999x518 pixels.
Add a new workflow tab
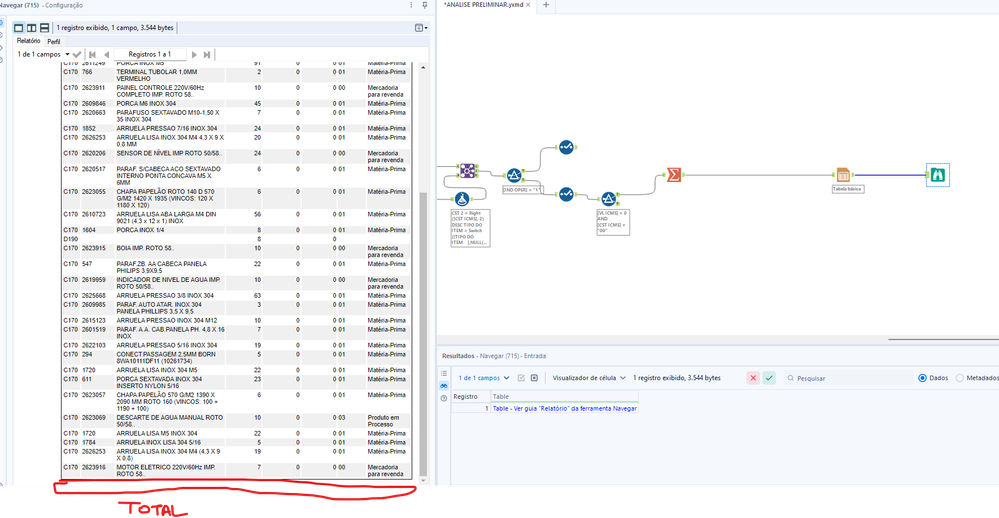click(546, 5)
